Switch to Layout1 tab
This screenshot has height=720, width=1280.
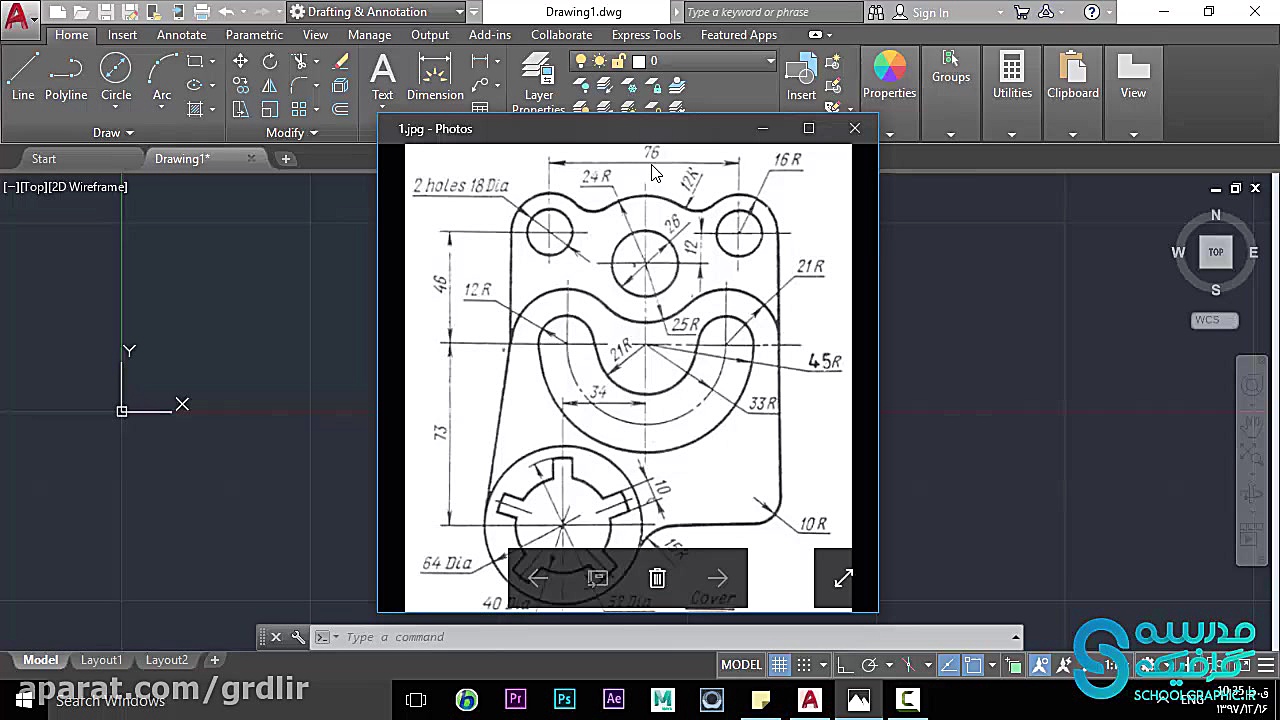102,660
